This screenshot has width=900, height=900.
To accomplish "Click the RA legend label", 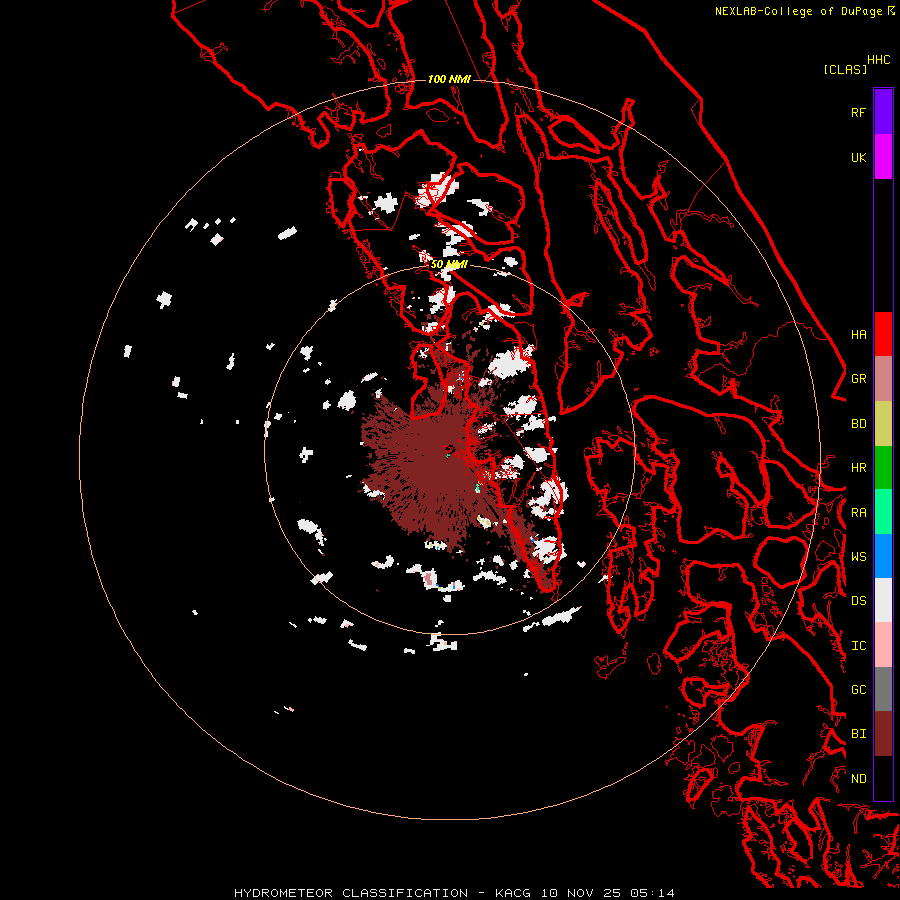I will pyautogui.click(x=858, y=513).
